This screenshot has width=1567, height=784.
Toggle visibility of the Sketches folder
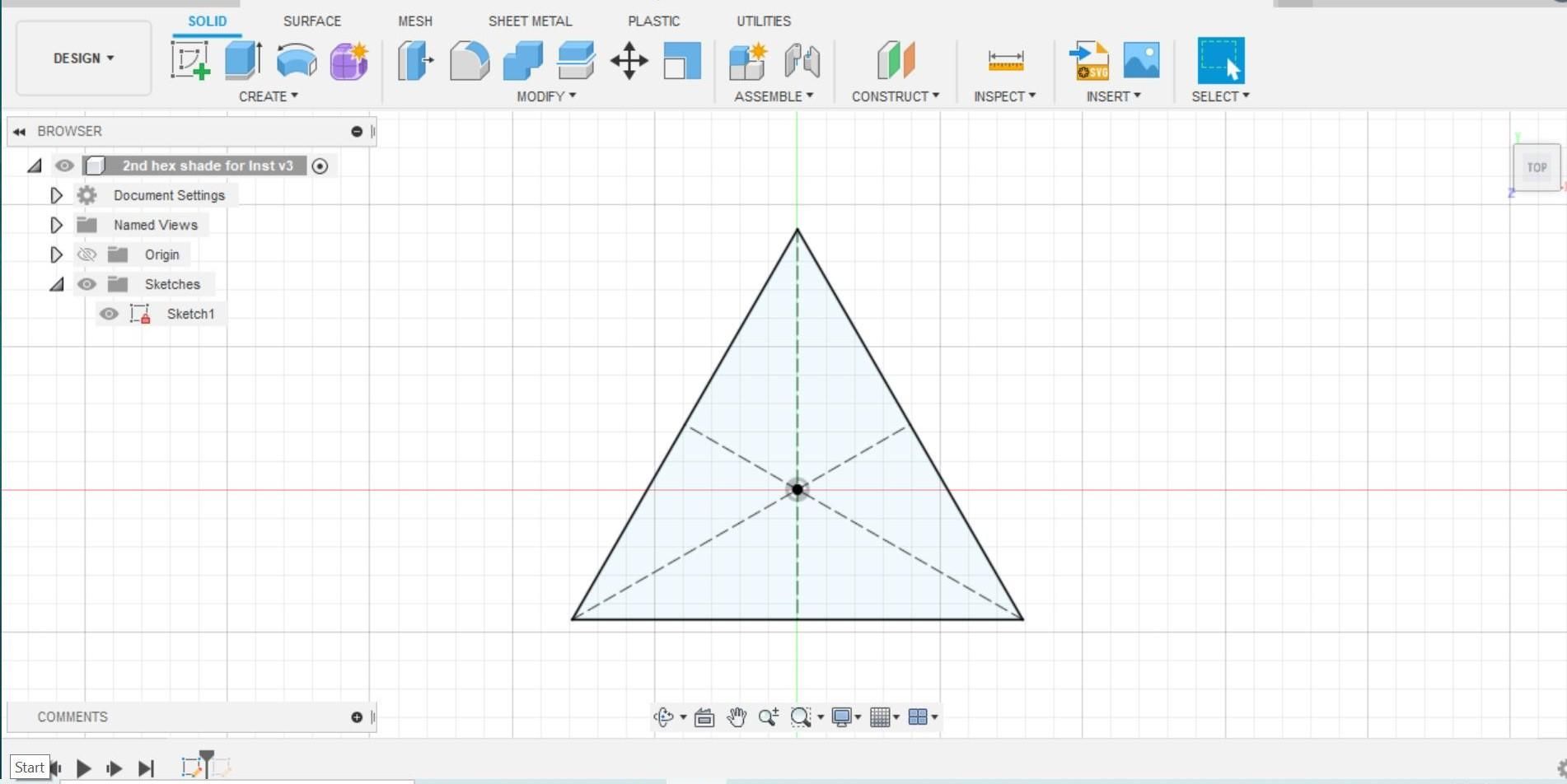tap(87, 284)
